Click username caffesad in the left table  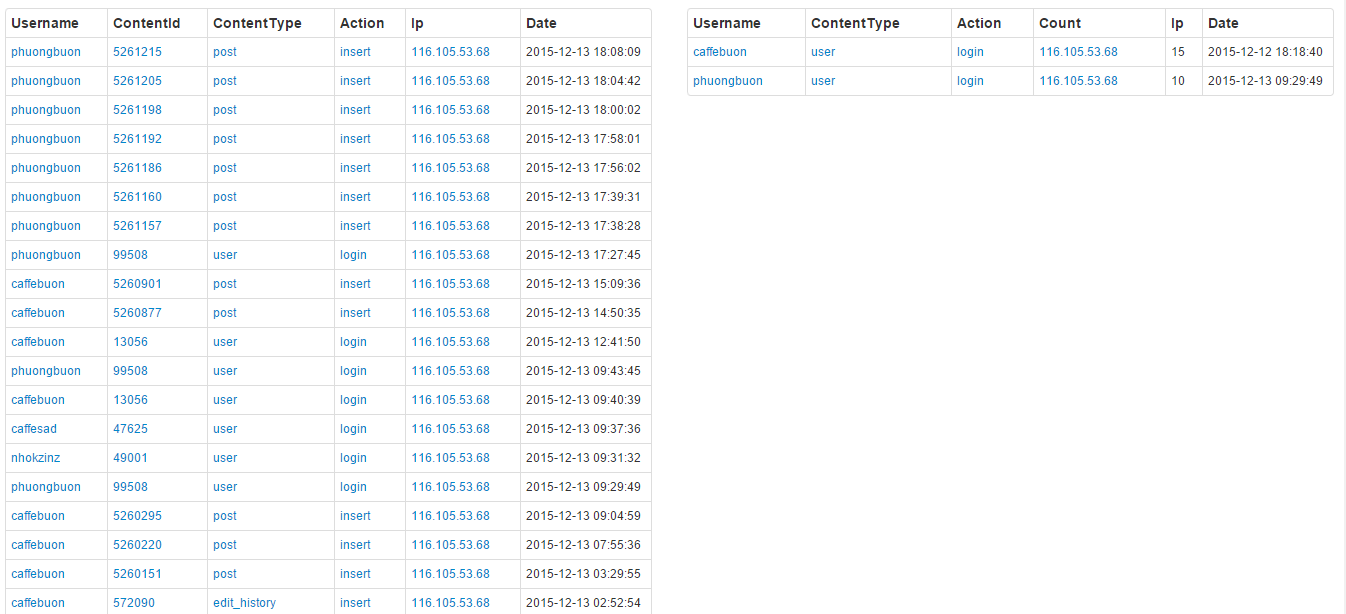click(34, 429)
